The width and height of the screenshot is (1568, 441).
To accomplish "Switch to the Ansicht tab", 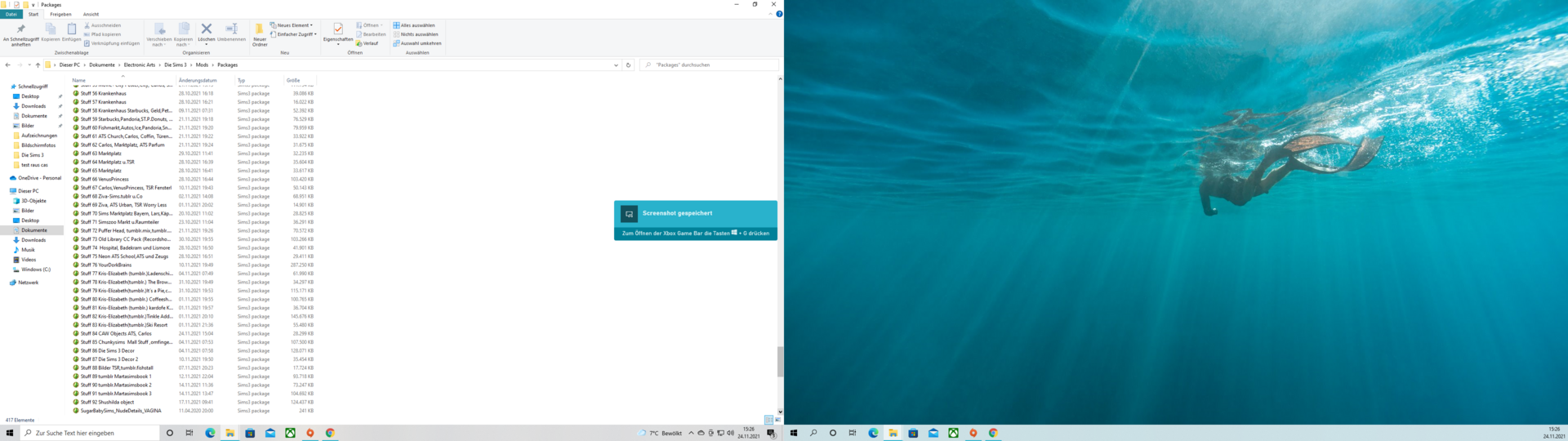I will [x=91, y=14].
